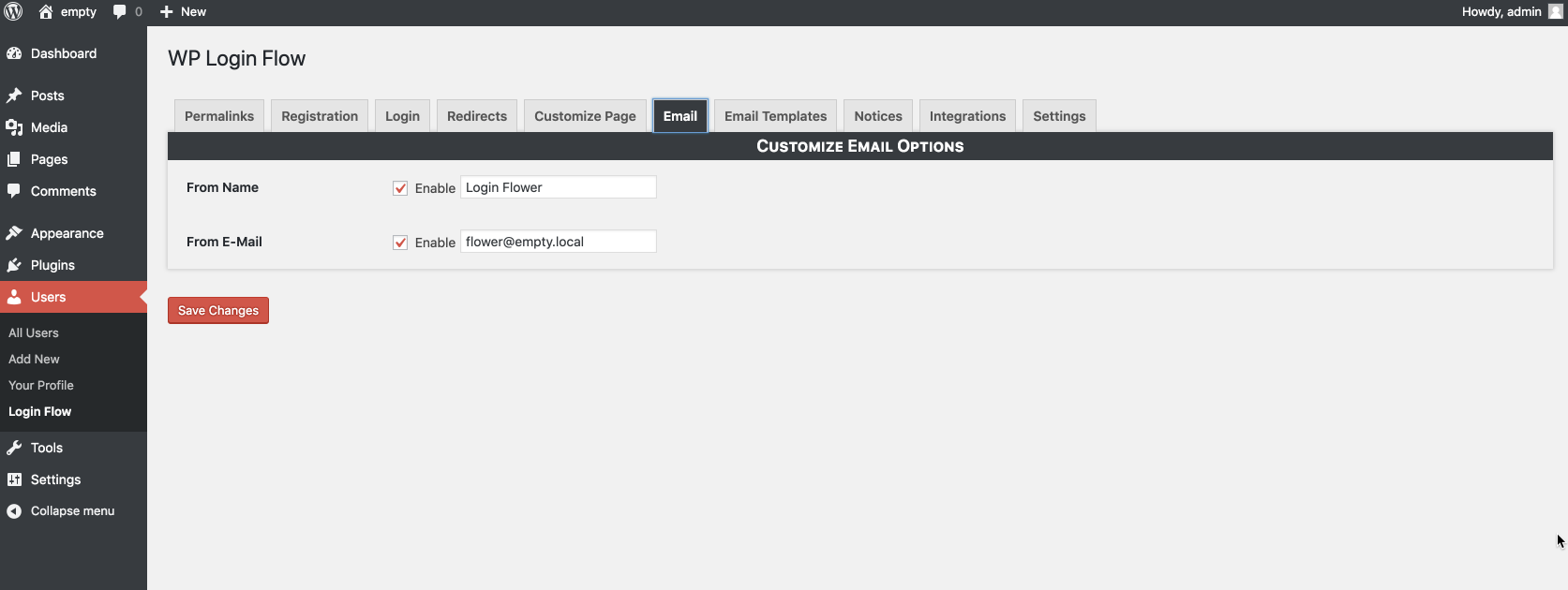This screenshot has width=1568, height=590.
Task: Open the Integrations tab
Action: (x=967, y=116)
